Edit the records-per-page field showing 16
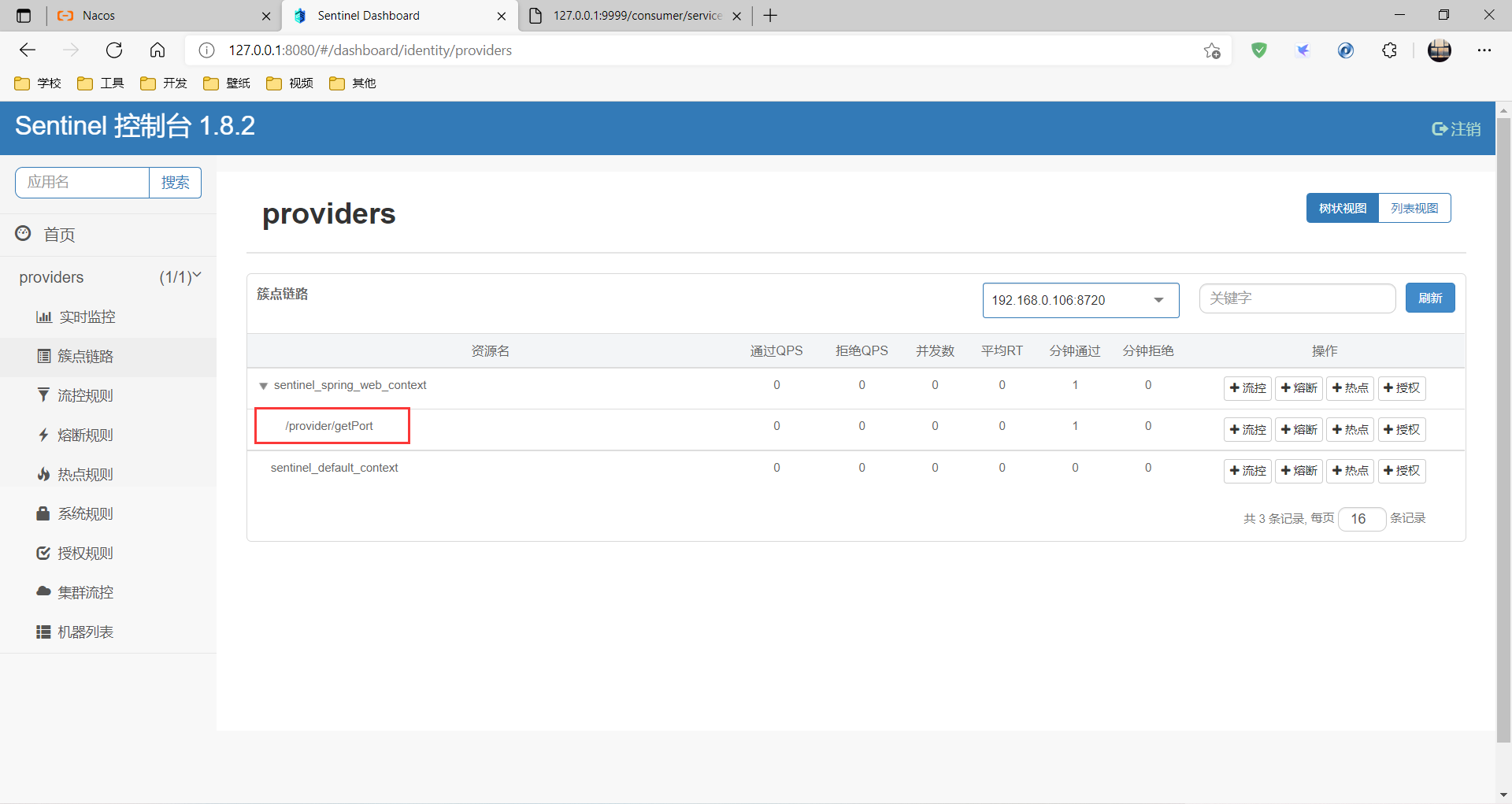This screenshot has width=1512, height=804. click(x=1362, y=519)
